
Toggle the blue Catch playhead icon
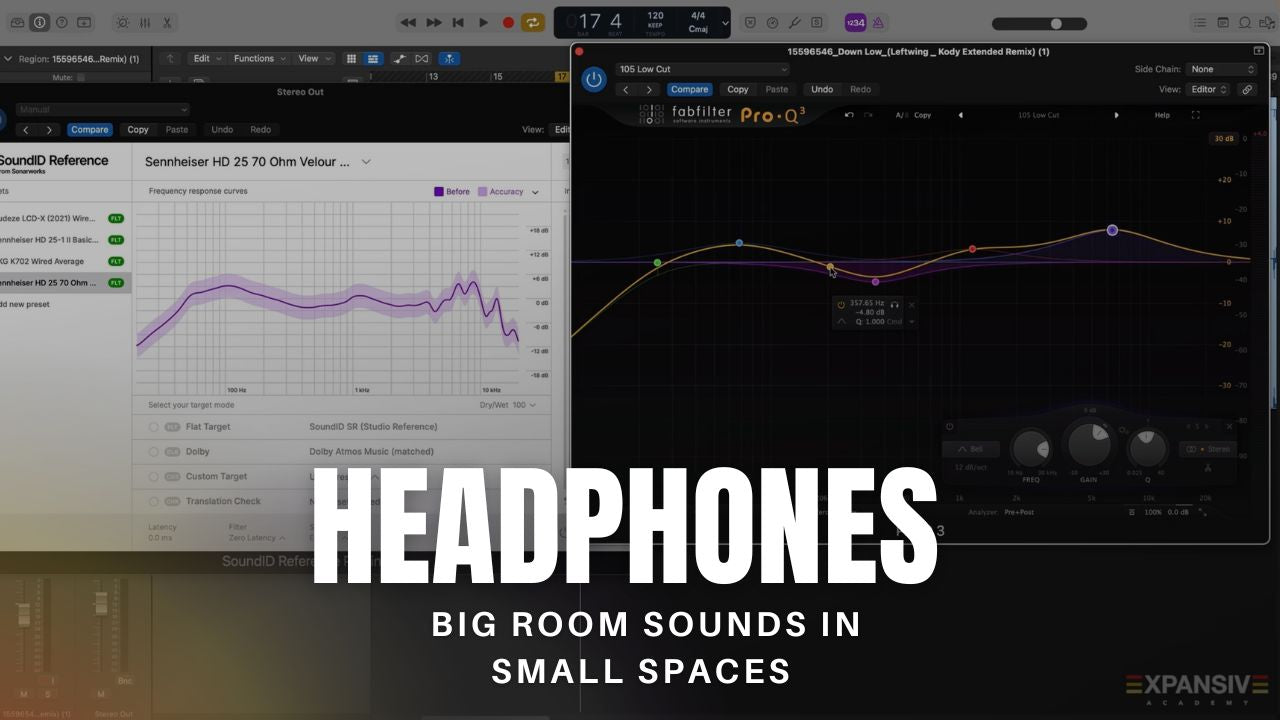(449, 59)
